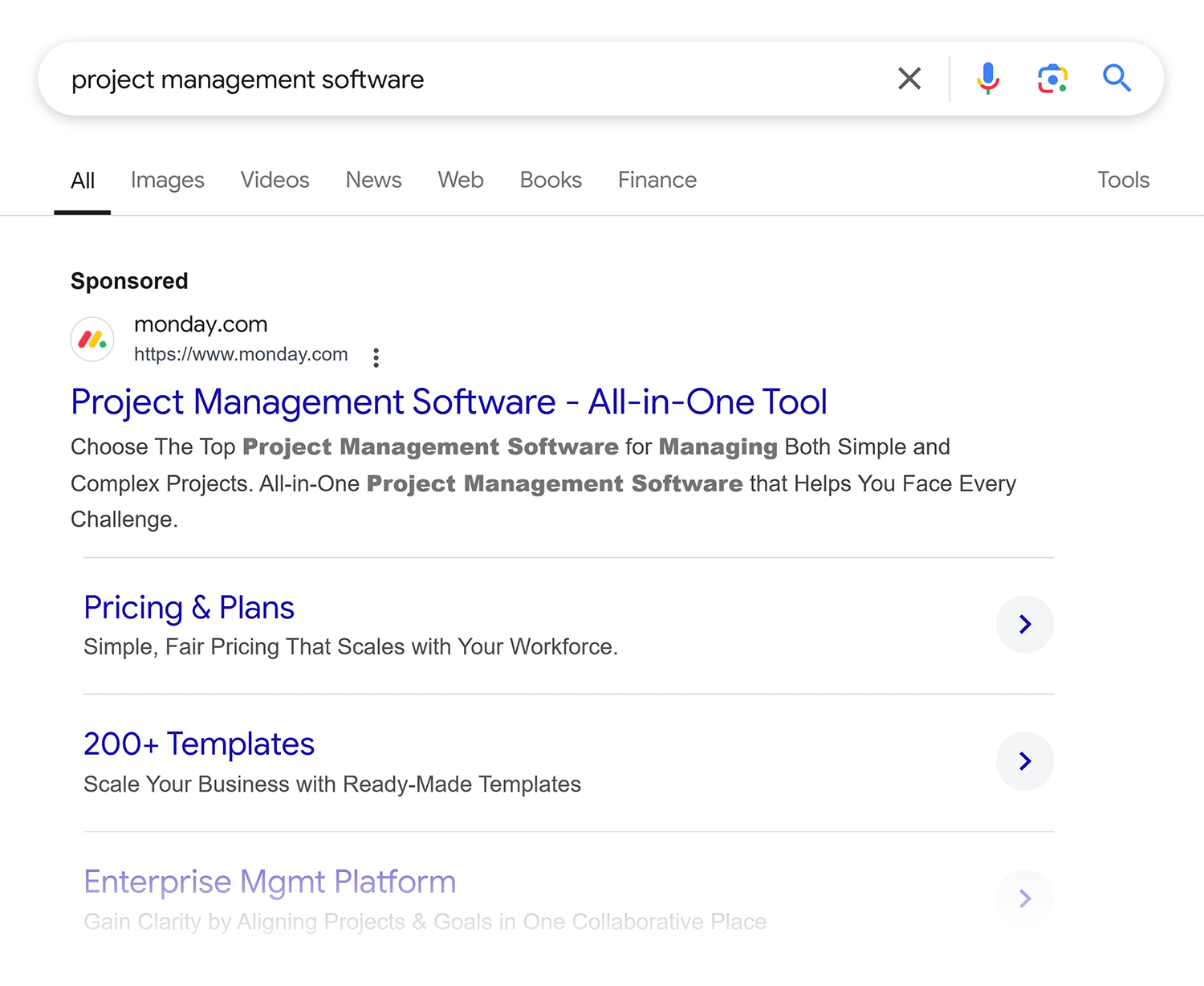Switch to the Books tab
The height and width of the screenshot is (986, 1204).
551,181
